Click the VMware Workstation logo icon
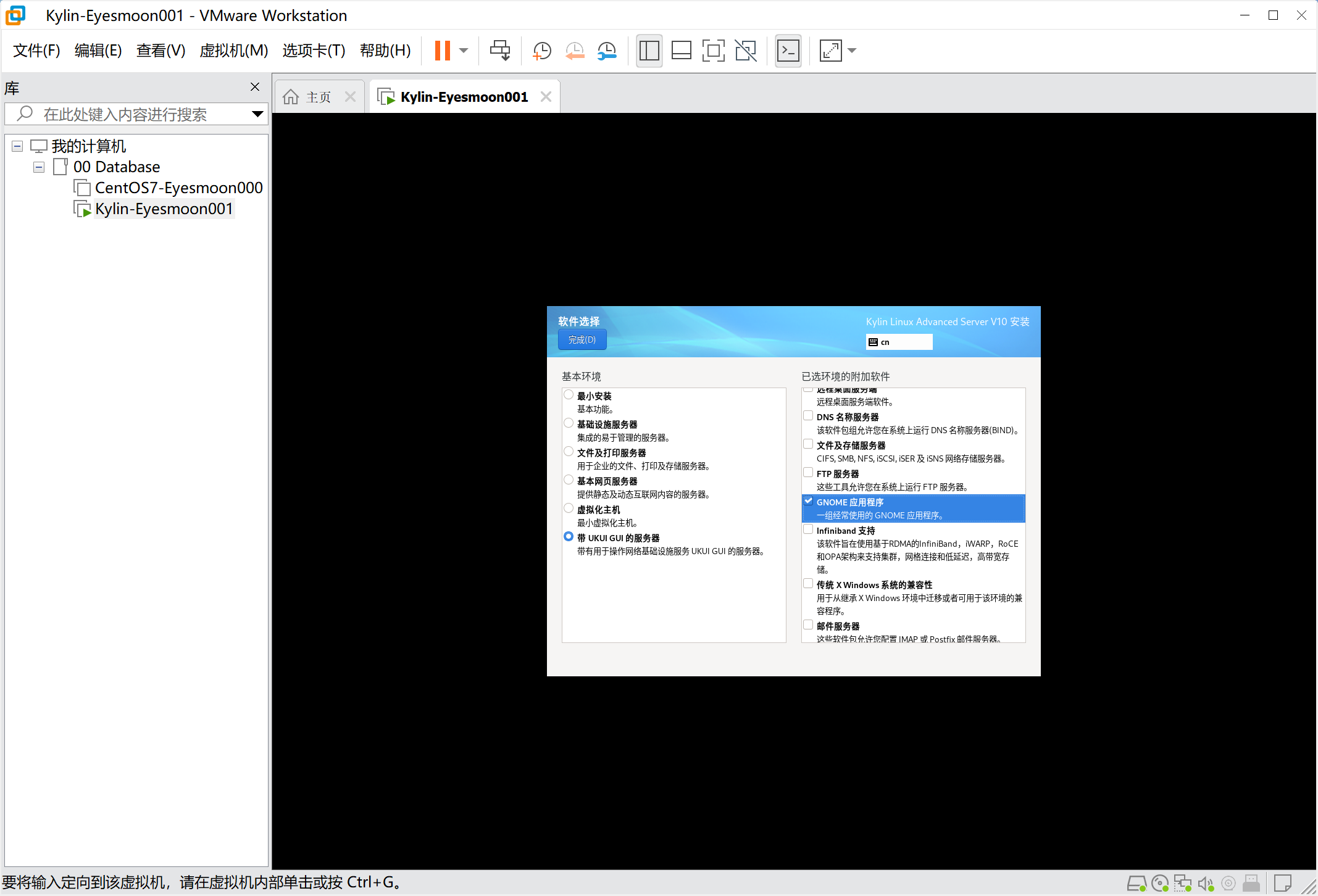This screenshot has width=1318, height=896. point(15,15)
